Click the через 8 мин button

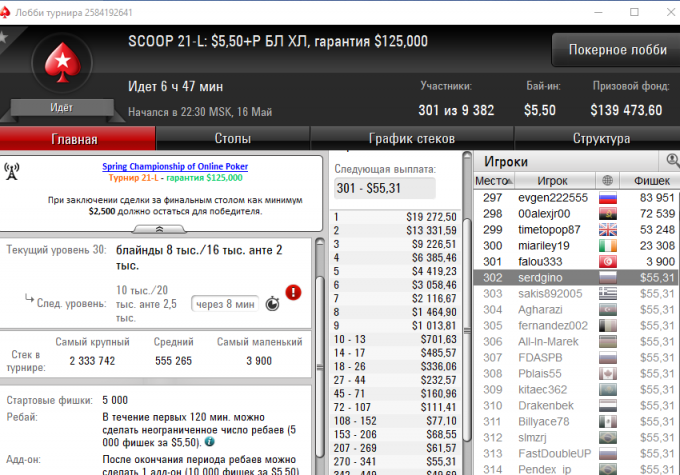pos(225,304)
